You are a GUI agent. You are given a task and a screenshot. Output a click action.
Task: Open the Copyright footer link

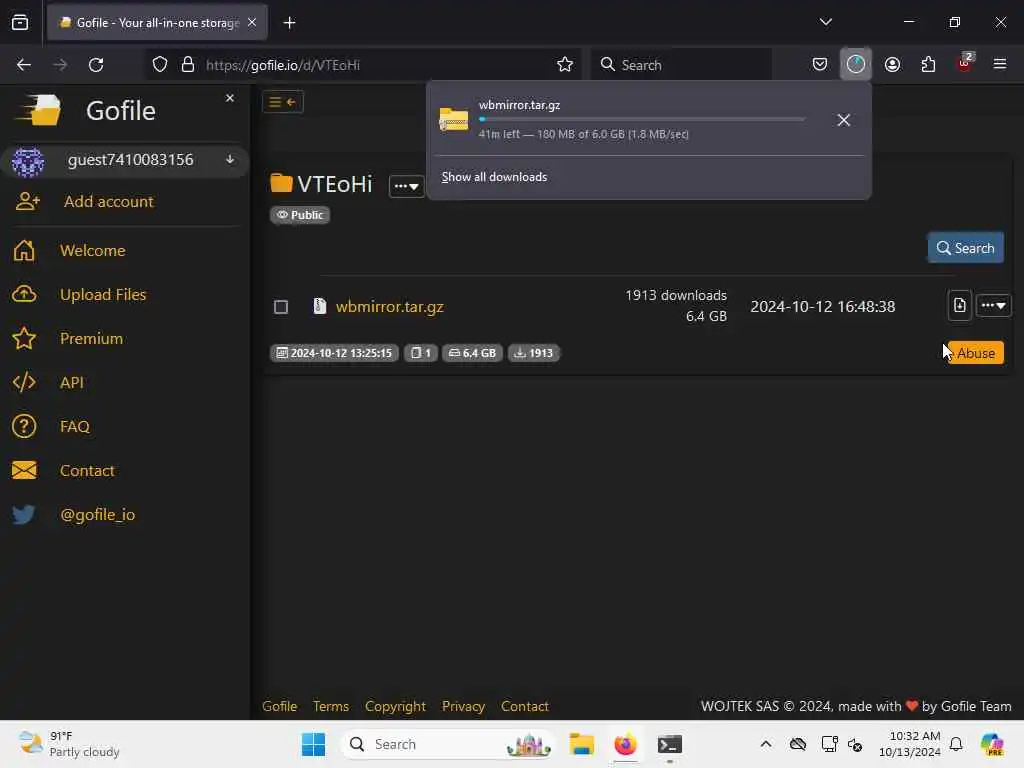coord(395,706)
